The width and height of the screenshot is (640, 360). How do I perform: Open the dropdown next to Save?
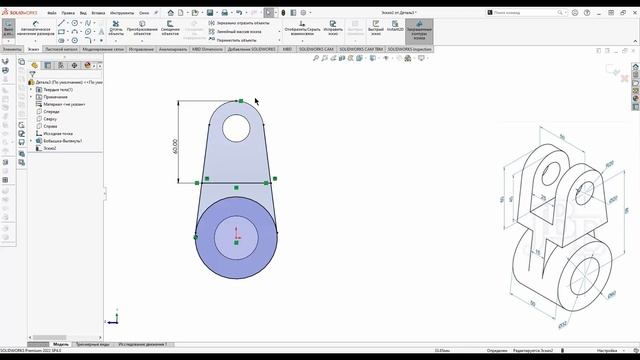(x=217, y=13)
